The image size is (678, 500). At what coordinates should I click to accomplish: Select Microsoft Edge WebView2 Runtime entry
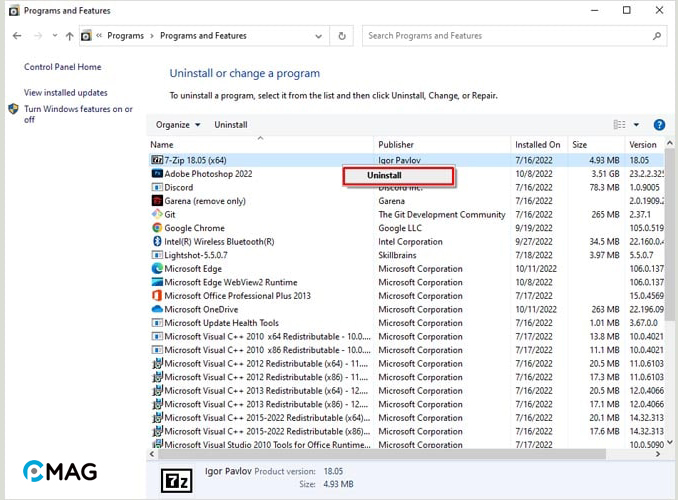click(231, 282)
